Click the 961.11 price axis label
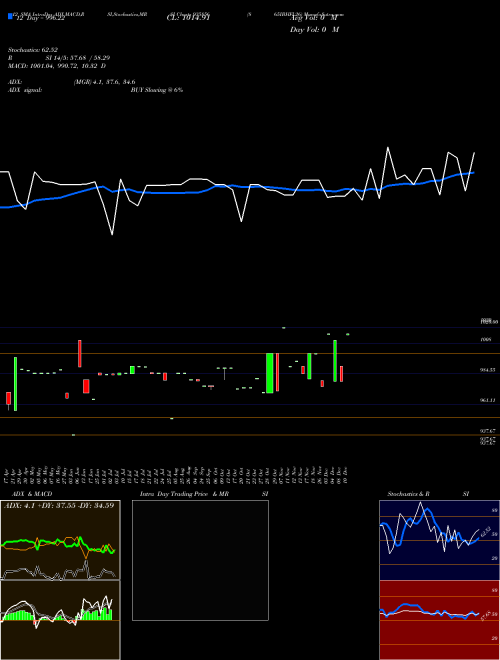This screenshot has width=500, height=660. [488, 400]
